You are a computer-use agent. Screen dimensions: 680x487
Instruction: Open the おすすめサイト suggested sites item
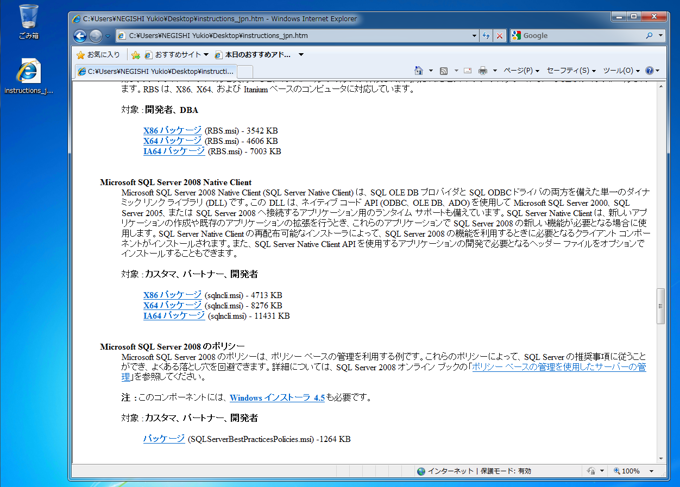click(176, 55)
